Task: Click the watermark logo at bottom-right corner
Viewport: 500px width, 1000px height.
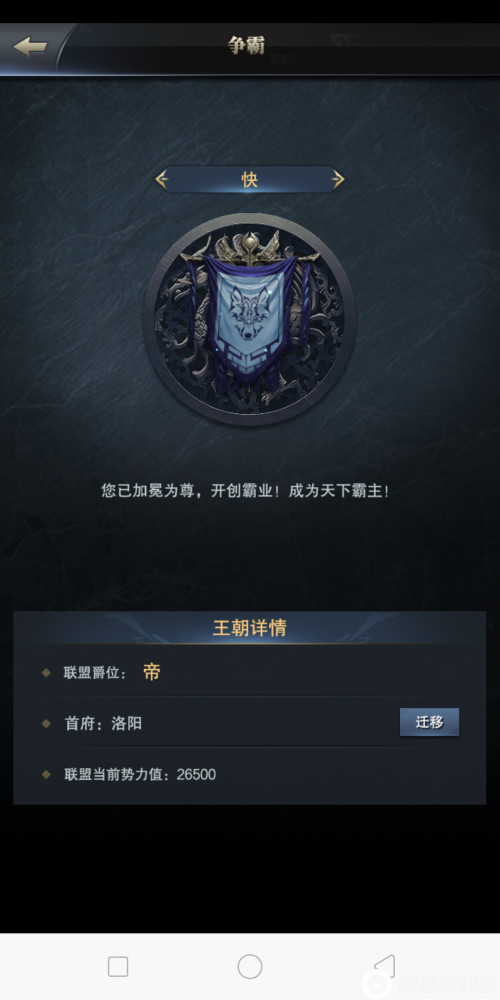Action: coord(431,985)
